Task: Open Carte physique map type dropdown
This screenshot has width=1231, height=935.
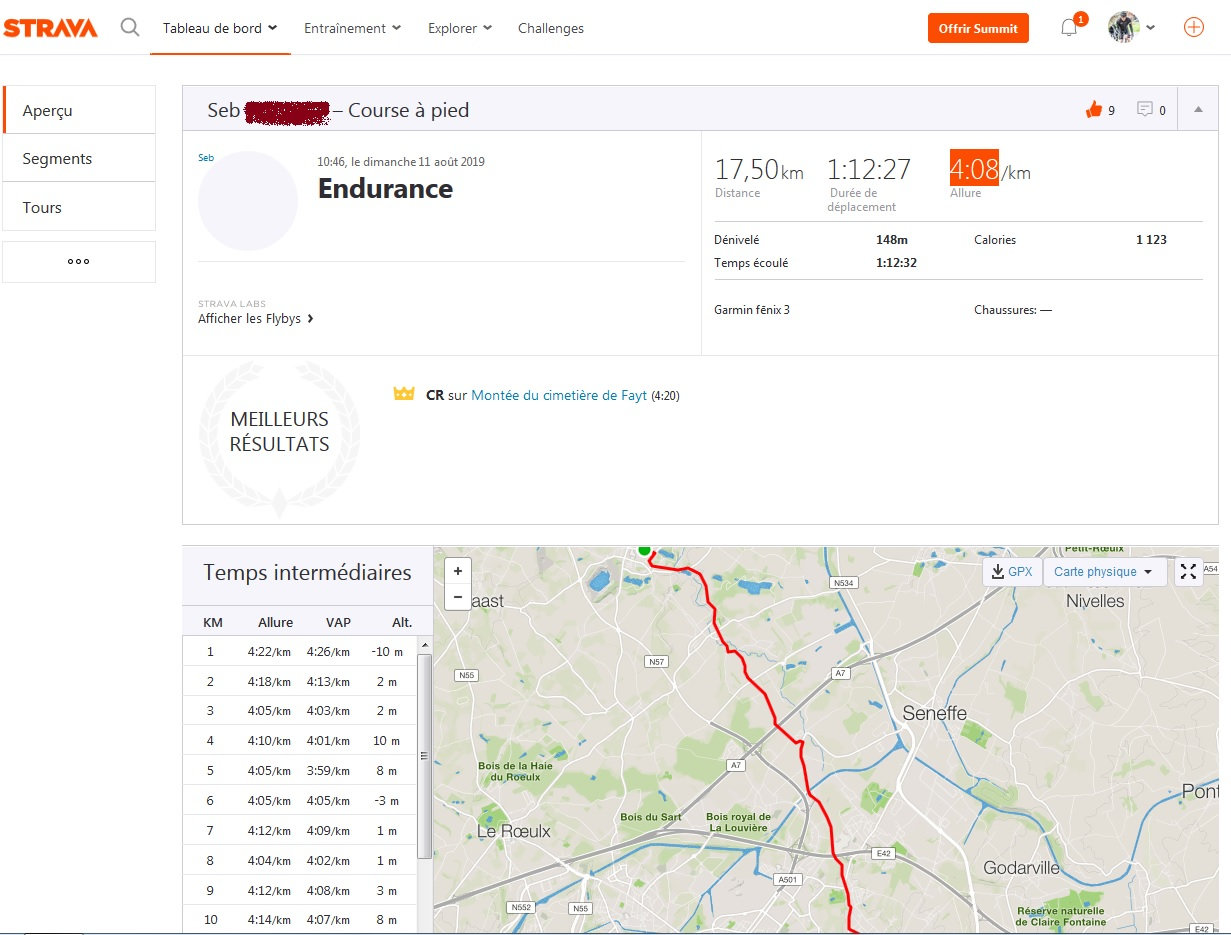Action: [x=1104, y=572]
